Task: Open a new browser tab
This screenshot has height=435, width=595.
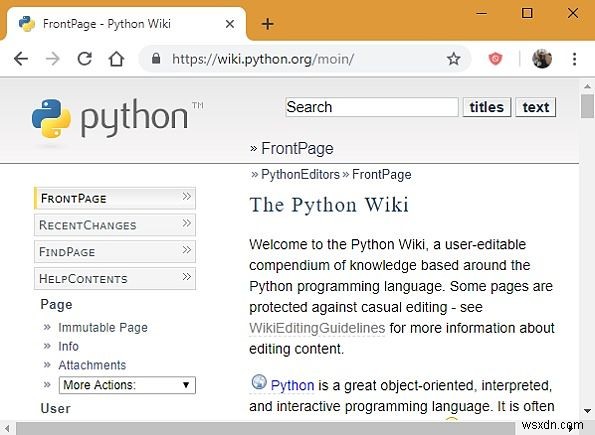Action: [268, 24]
